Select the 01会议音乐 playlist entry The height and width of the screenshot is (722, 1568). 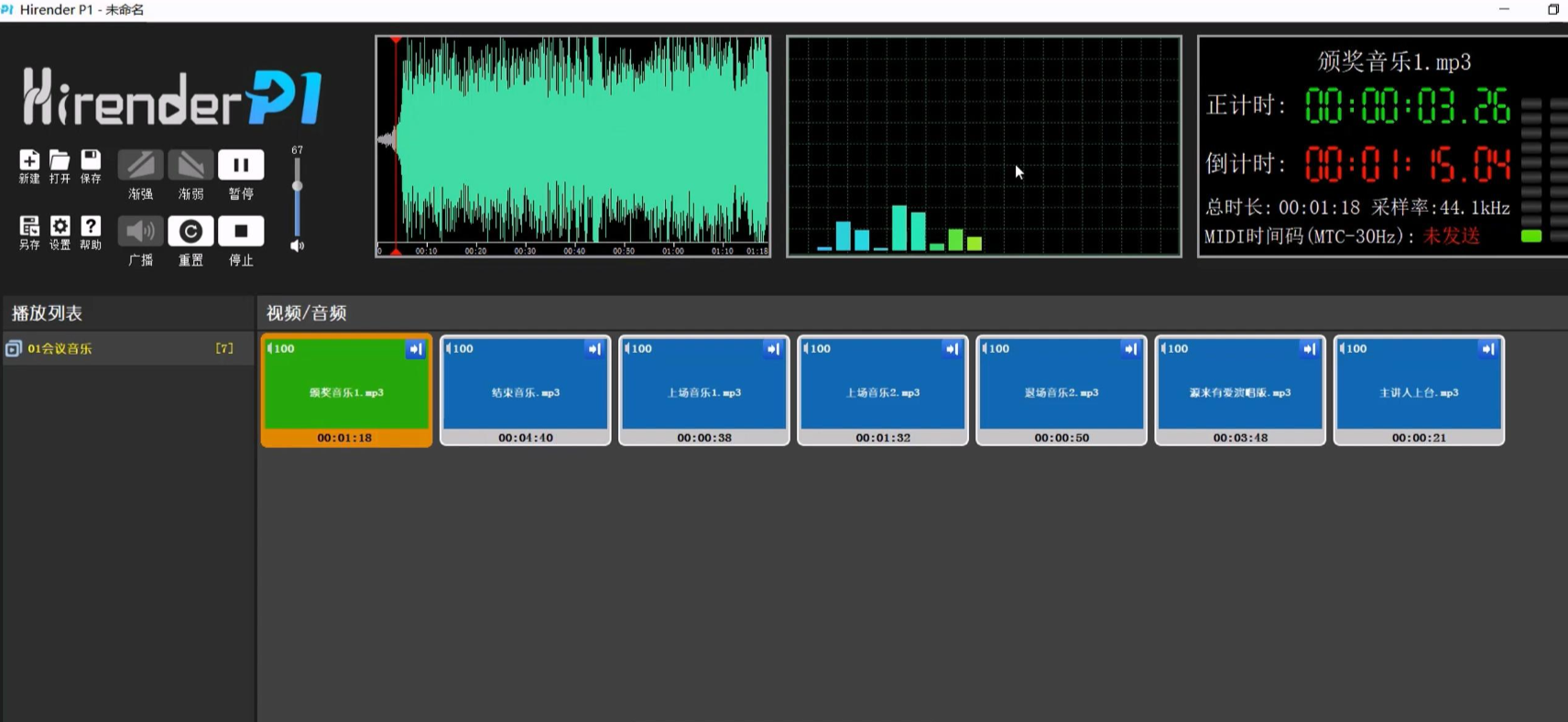pos(127,348)
